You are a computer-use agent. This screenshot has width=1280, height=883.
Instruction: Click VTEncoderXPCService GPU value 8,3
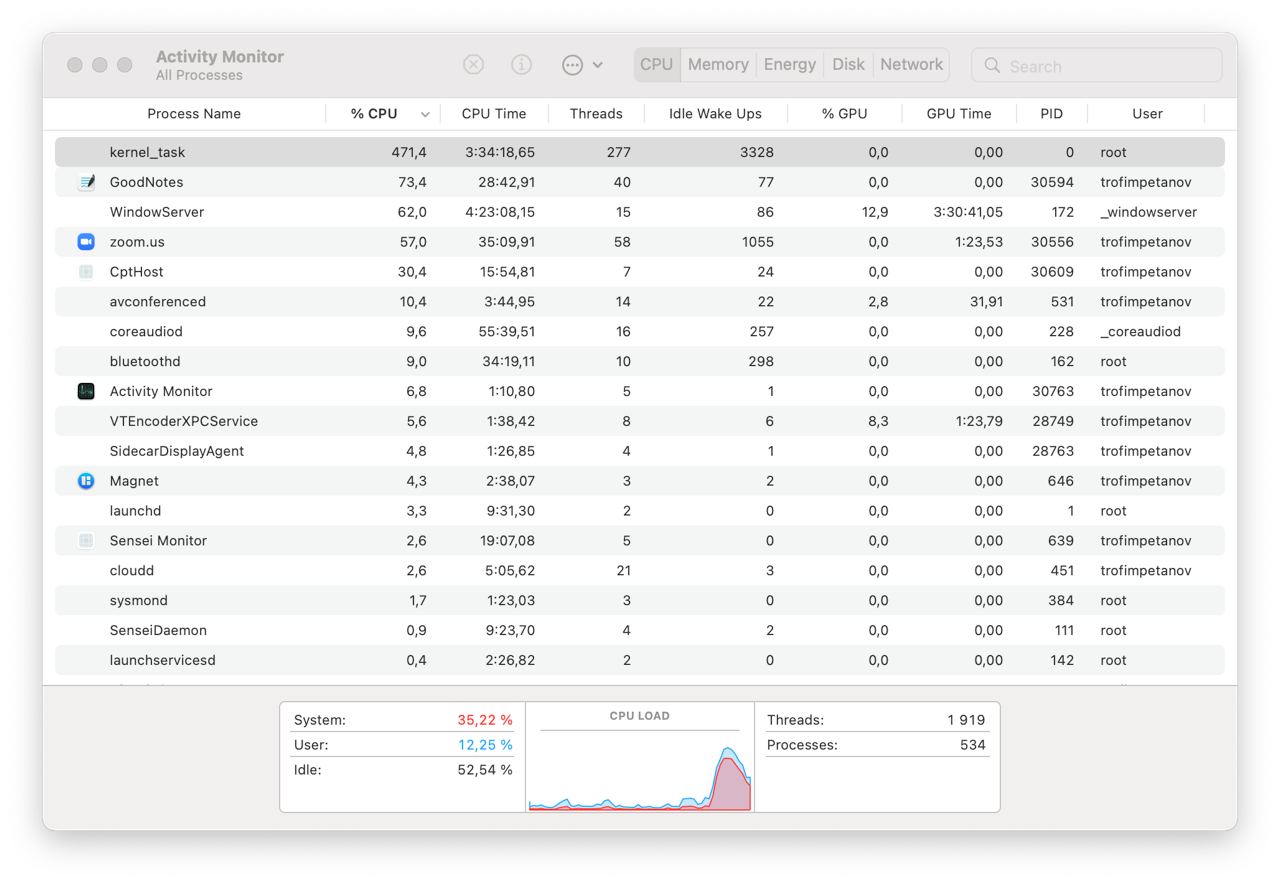pyautogui.click(x=878, y=421)
